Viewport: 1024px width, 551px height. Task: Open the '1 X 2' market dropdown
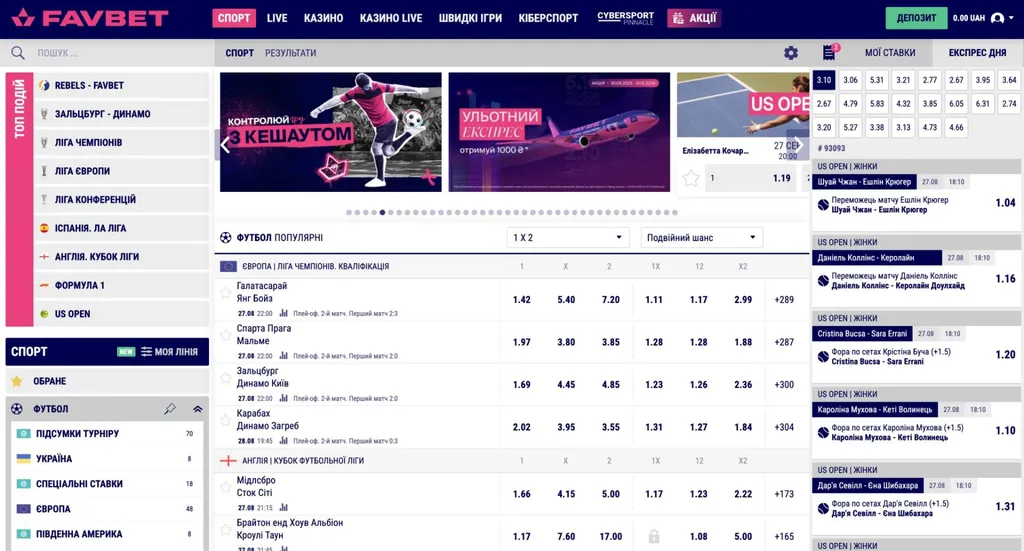tap(567, 238)
